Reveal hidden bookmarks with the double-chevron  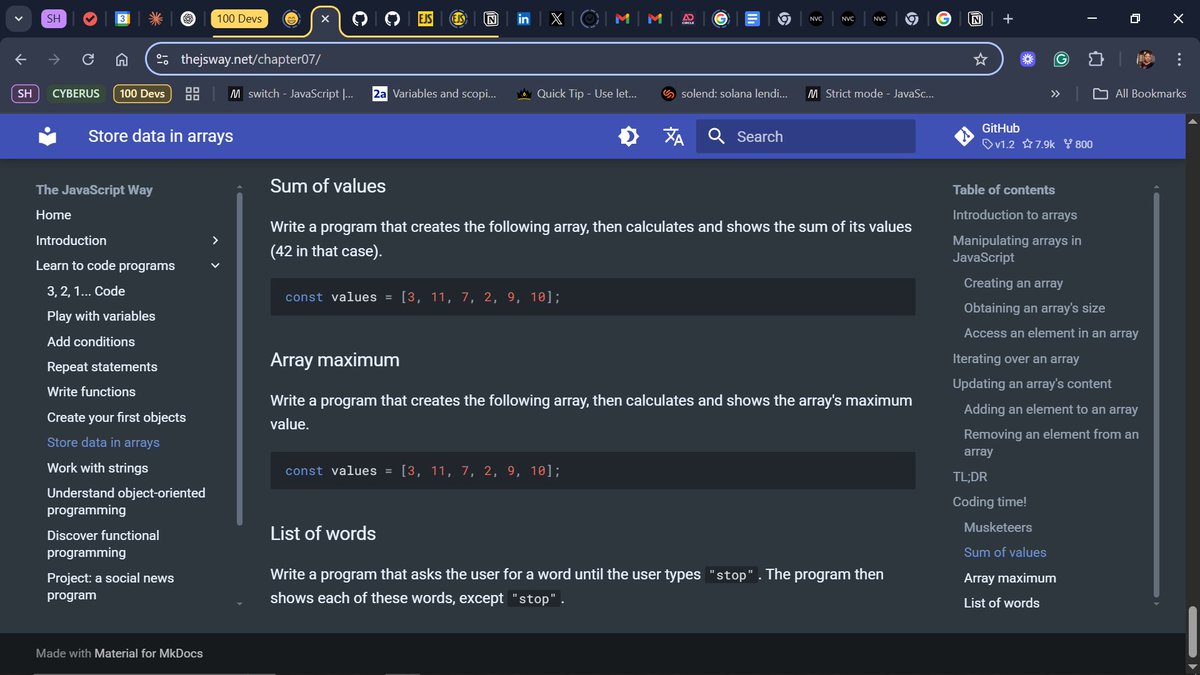click(x=1054, y=93)
